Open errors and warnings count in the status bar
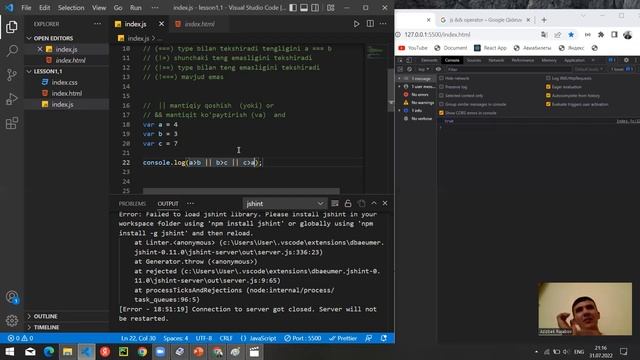The height and width of the screenshot is (360, 640). pos(20,338)
